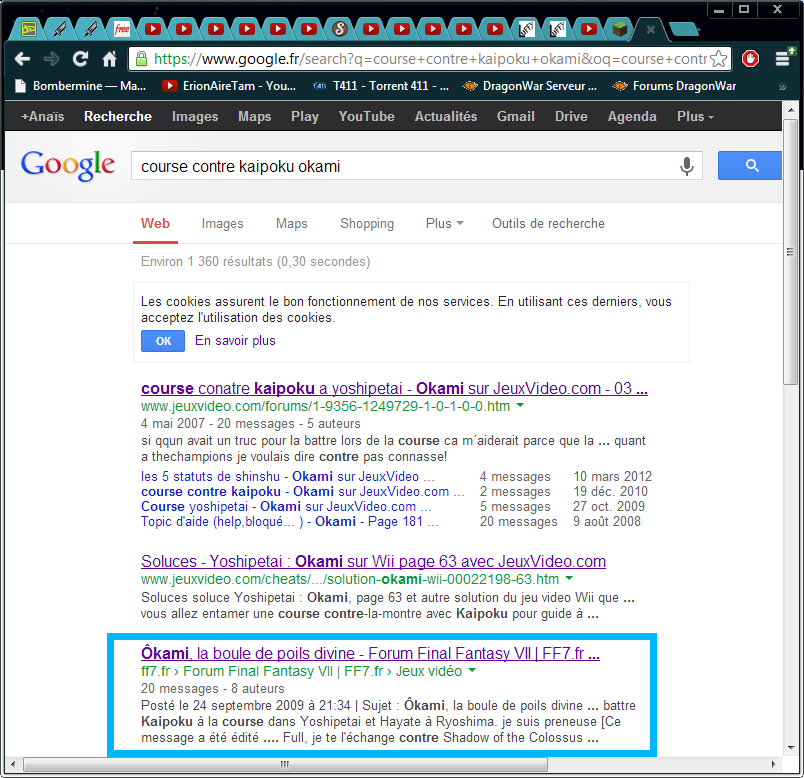Open YouTube from the black Google bar
The width and height of the screenshot is (804, 778).
pyautogui.click(x=366, y=116)
